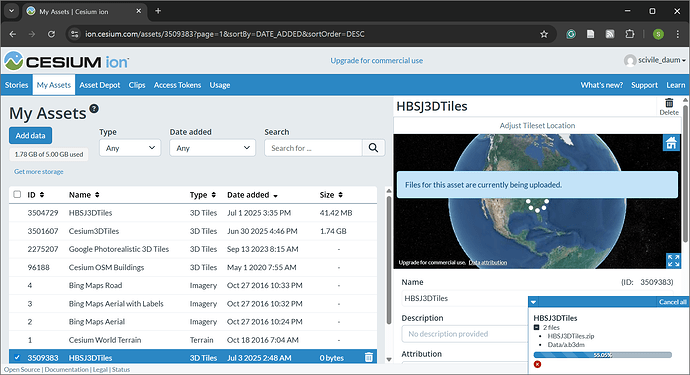This screenshot has height=375, width=690.
Task: Toggle the select-all assets checkbox
Action: pyautogui.click(x=17, y=194)
